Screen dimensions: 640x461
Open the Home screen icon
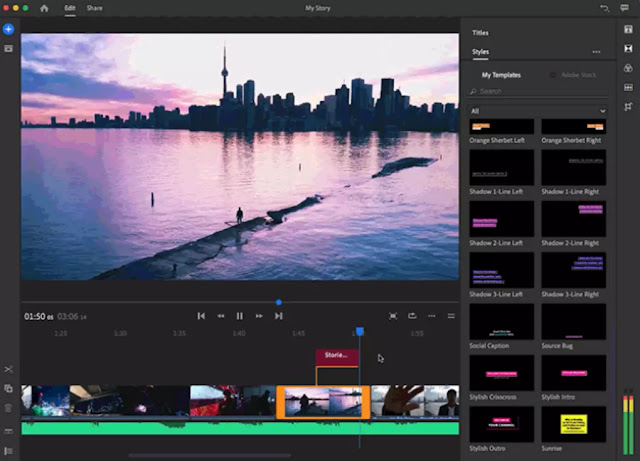pyautogui.click(x=44, y=8)
